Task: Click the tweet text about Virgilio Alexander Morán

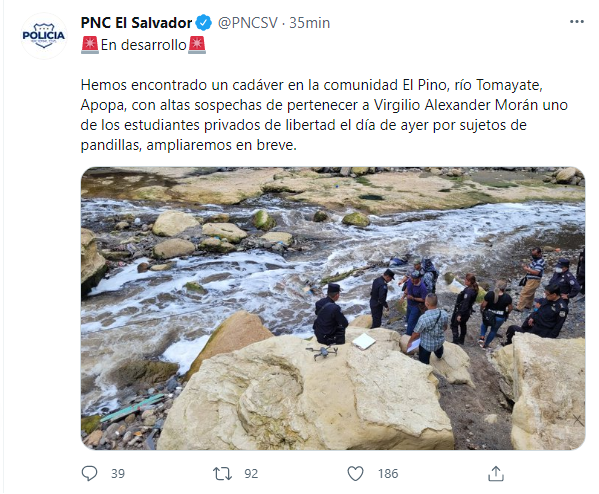Action: tap(324, 115)
